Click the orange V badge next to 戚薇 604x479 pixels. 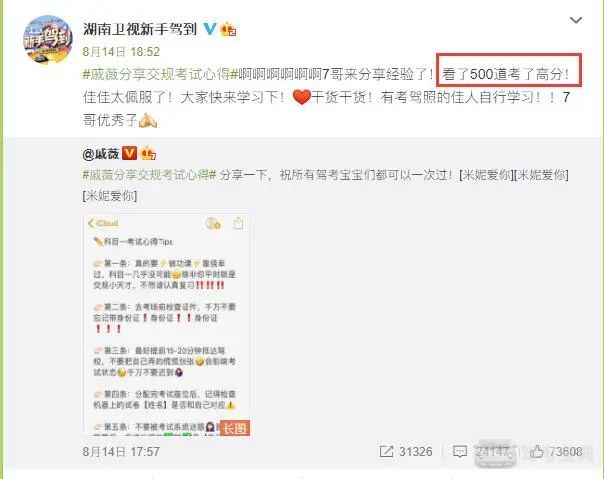click(129, 153)
